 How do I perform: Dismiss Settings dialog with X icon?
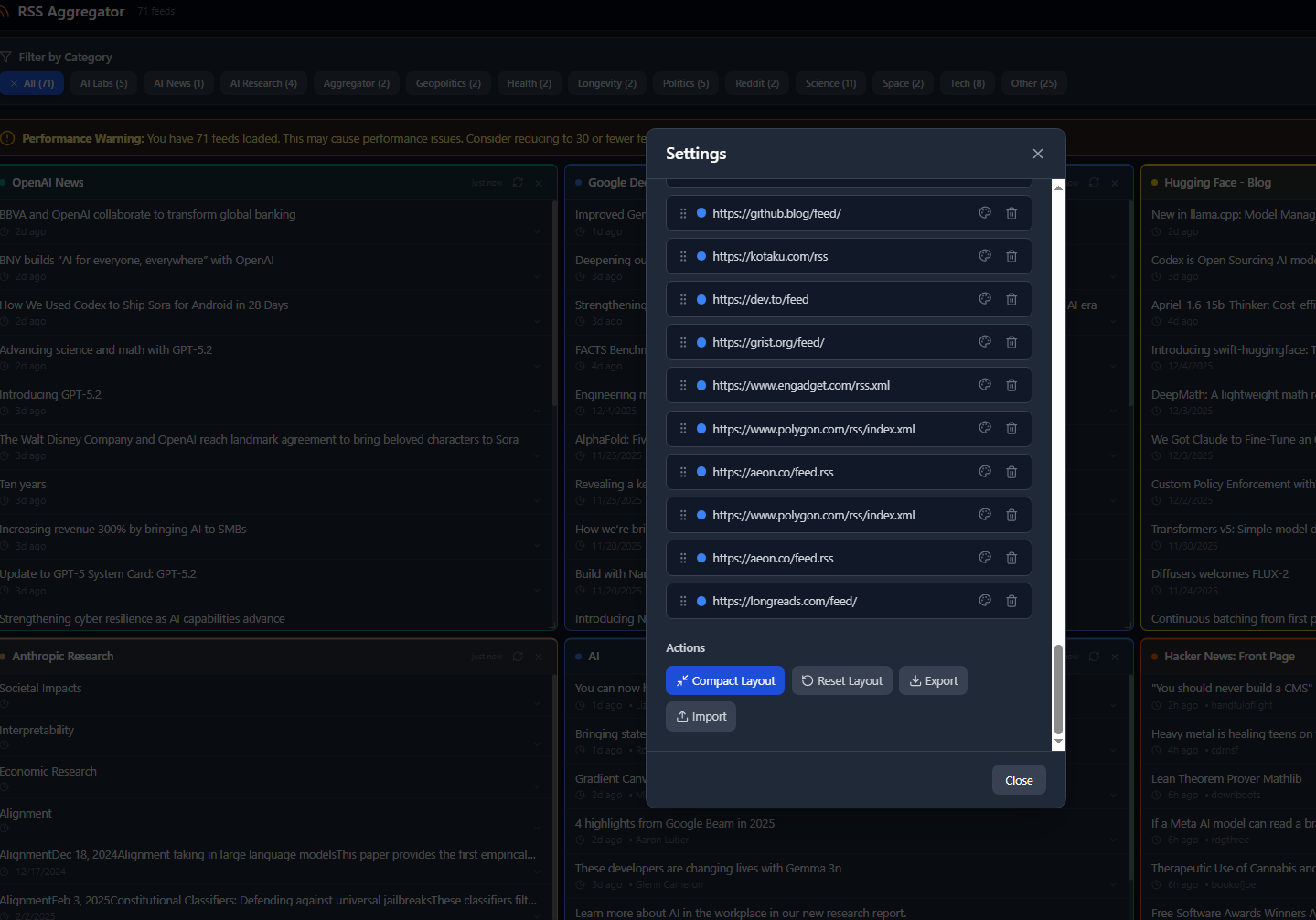[1038, 154]
